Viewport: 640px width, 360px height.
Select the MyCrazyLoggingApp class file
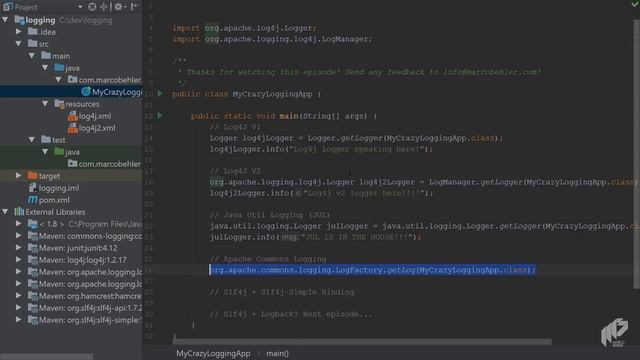pos(112,92)
